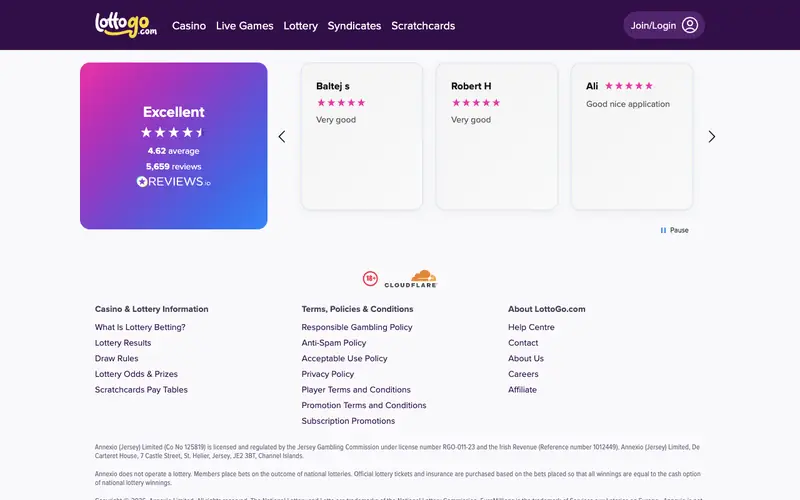
Task: Click the white stars under Excellent
Action: 173,133
